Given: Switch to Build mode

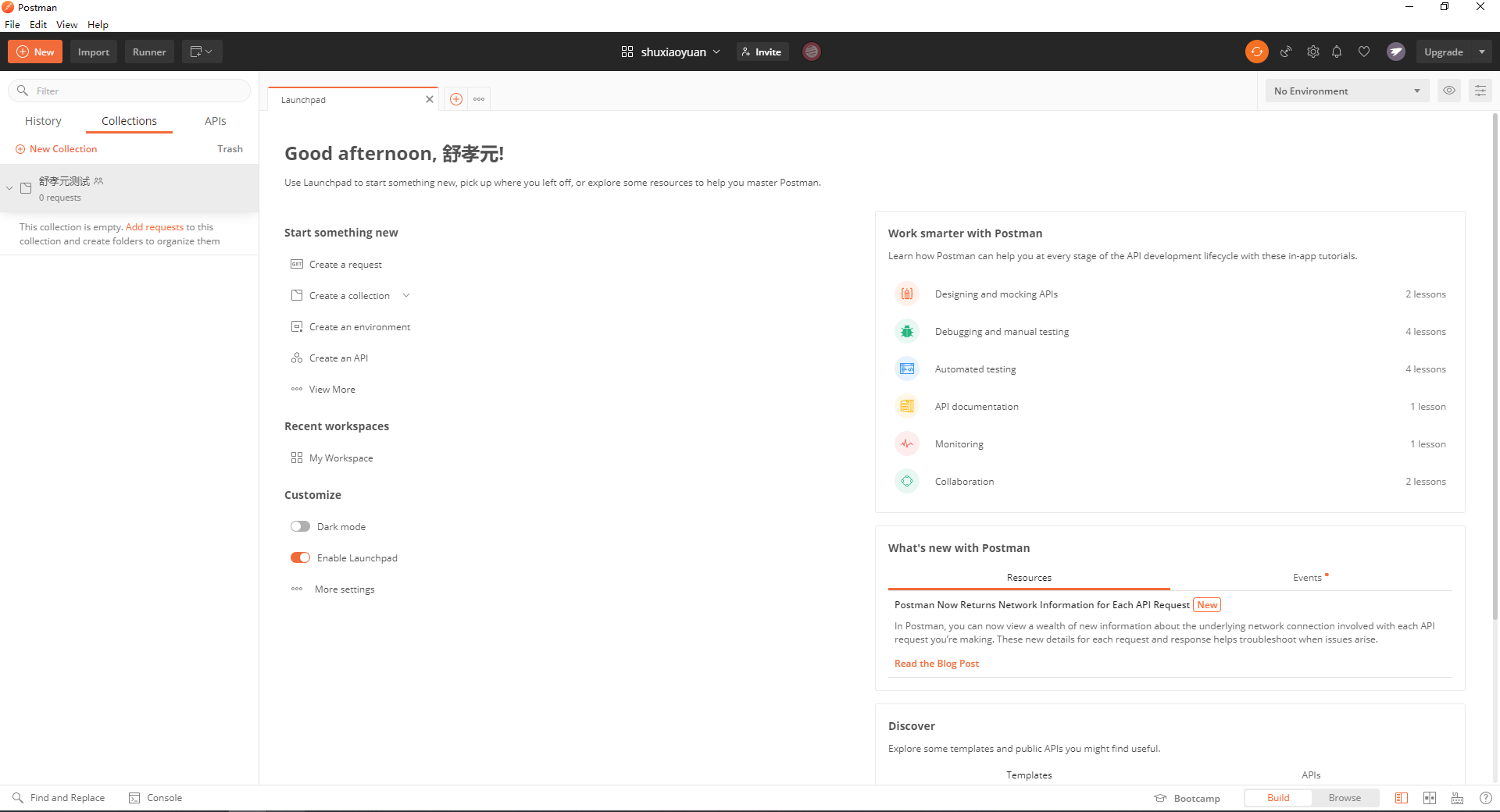Looking at the screenshot, I should (1278, 798).
